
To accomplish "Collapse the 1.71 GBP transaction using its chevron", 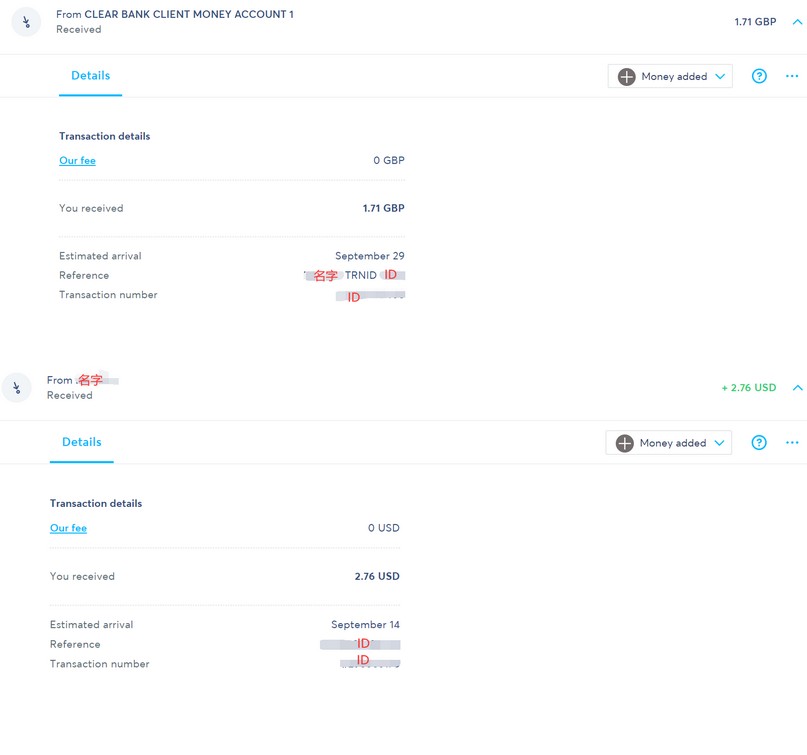I will click(797, 21).
